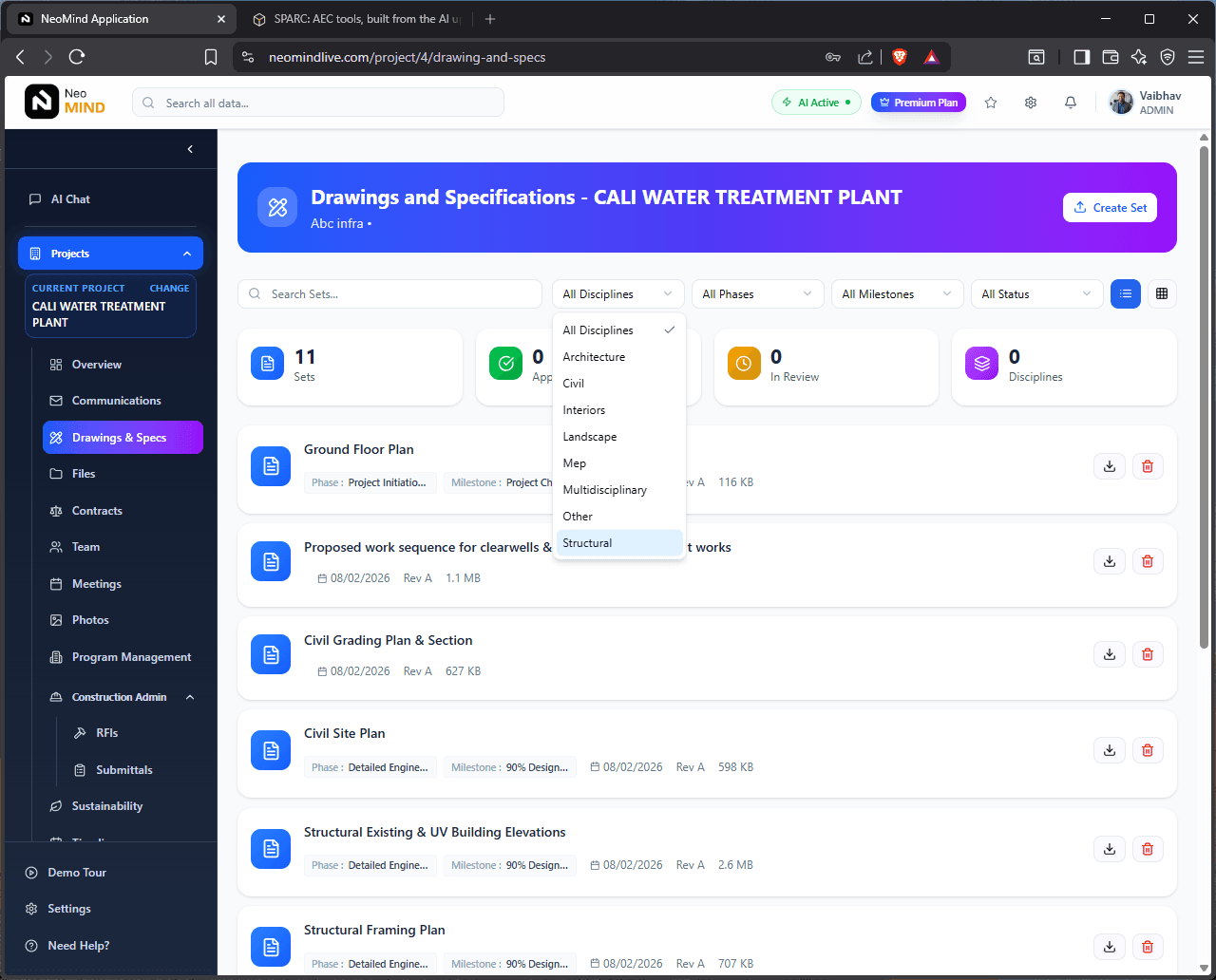Switch to the SPARC AEC tools browser tab

[x=356, y=19]
